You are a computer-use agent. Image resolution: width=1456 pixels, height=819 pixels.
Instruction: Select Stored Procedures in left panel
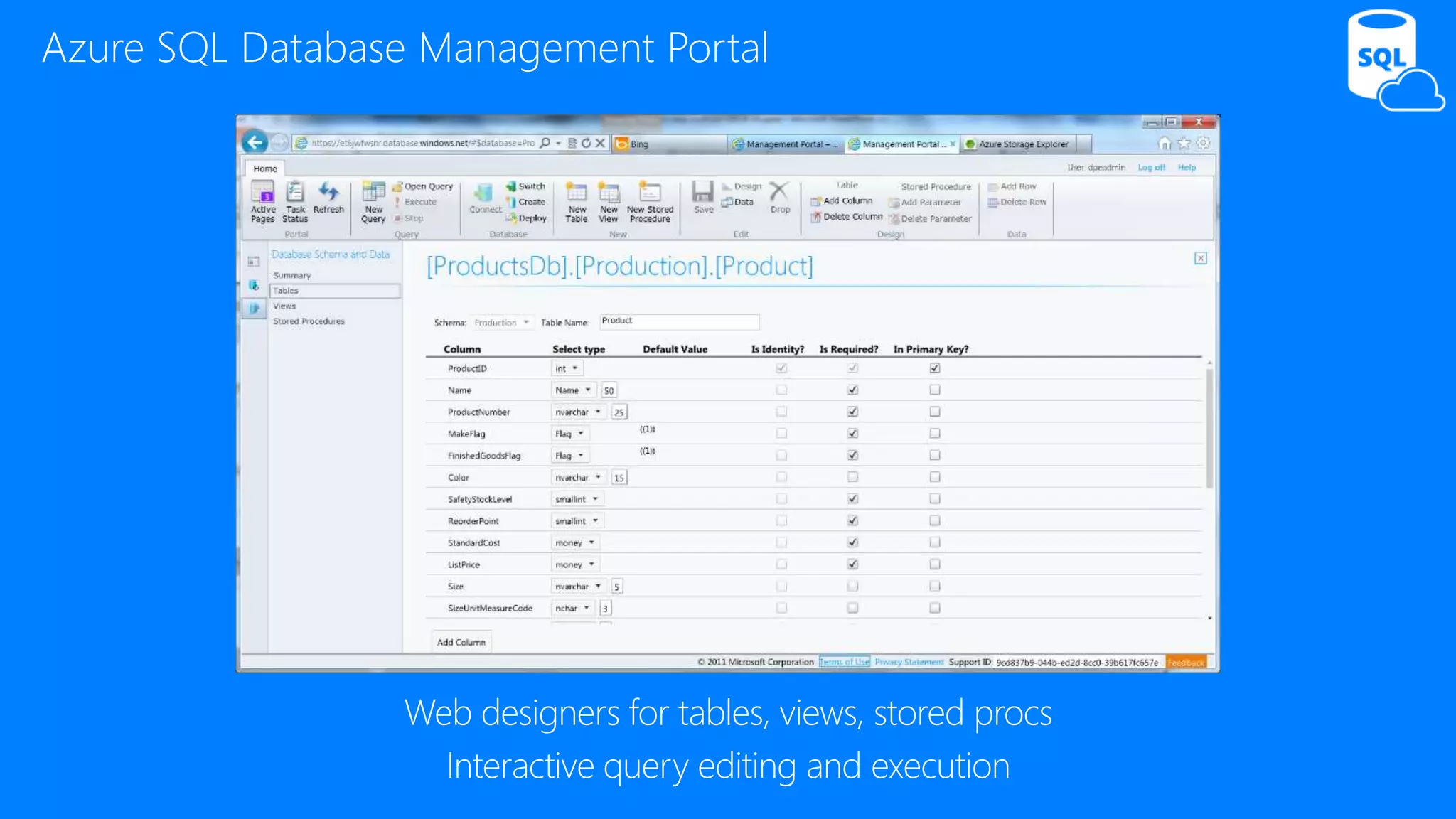309,321
